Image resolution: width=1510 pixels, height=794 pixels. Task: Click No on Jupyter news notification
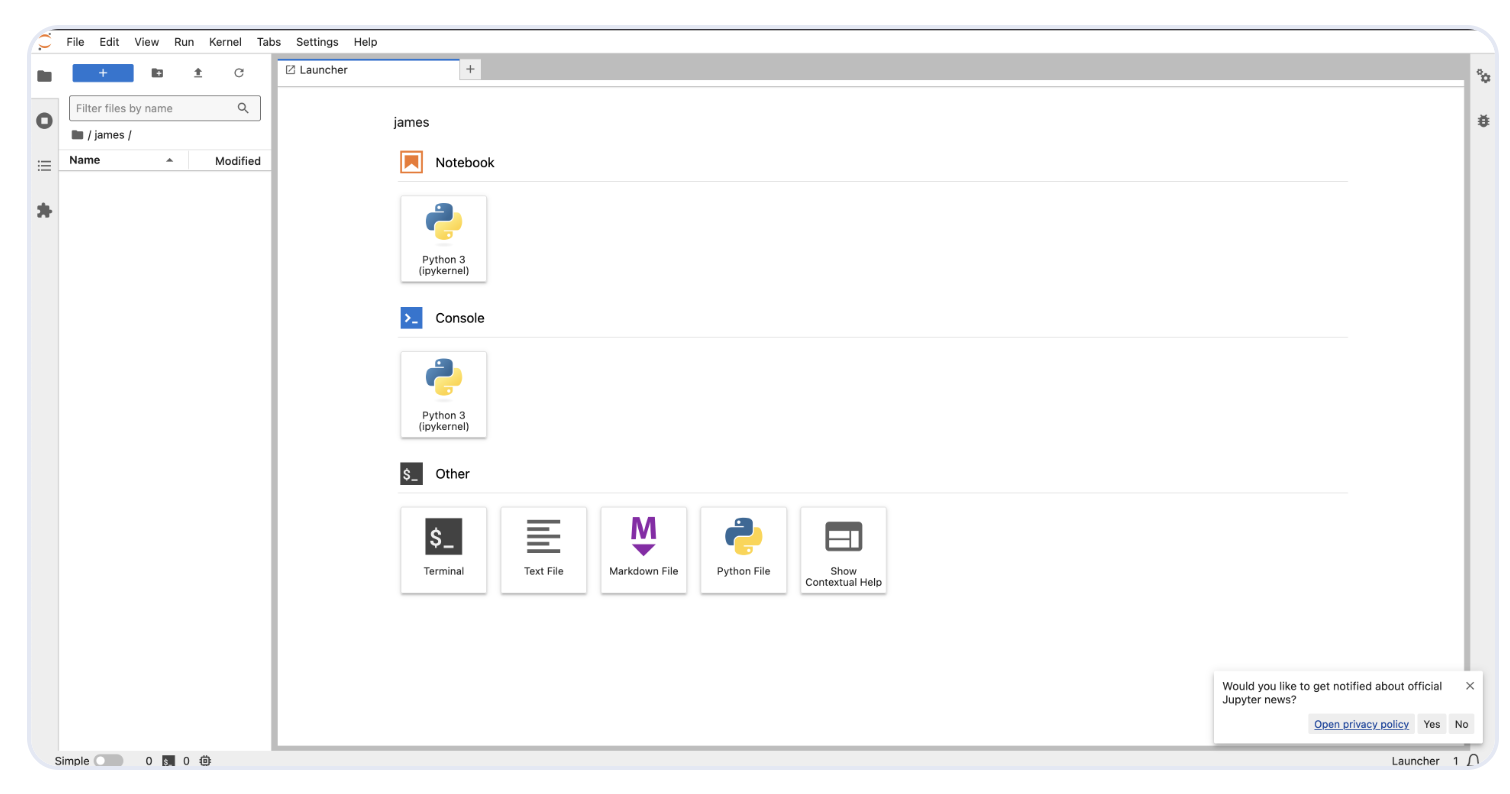coord(1462,724)
